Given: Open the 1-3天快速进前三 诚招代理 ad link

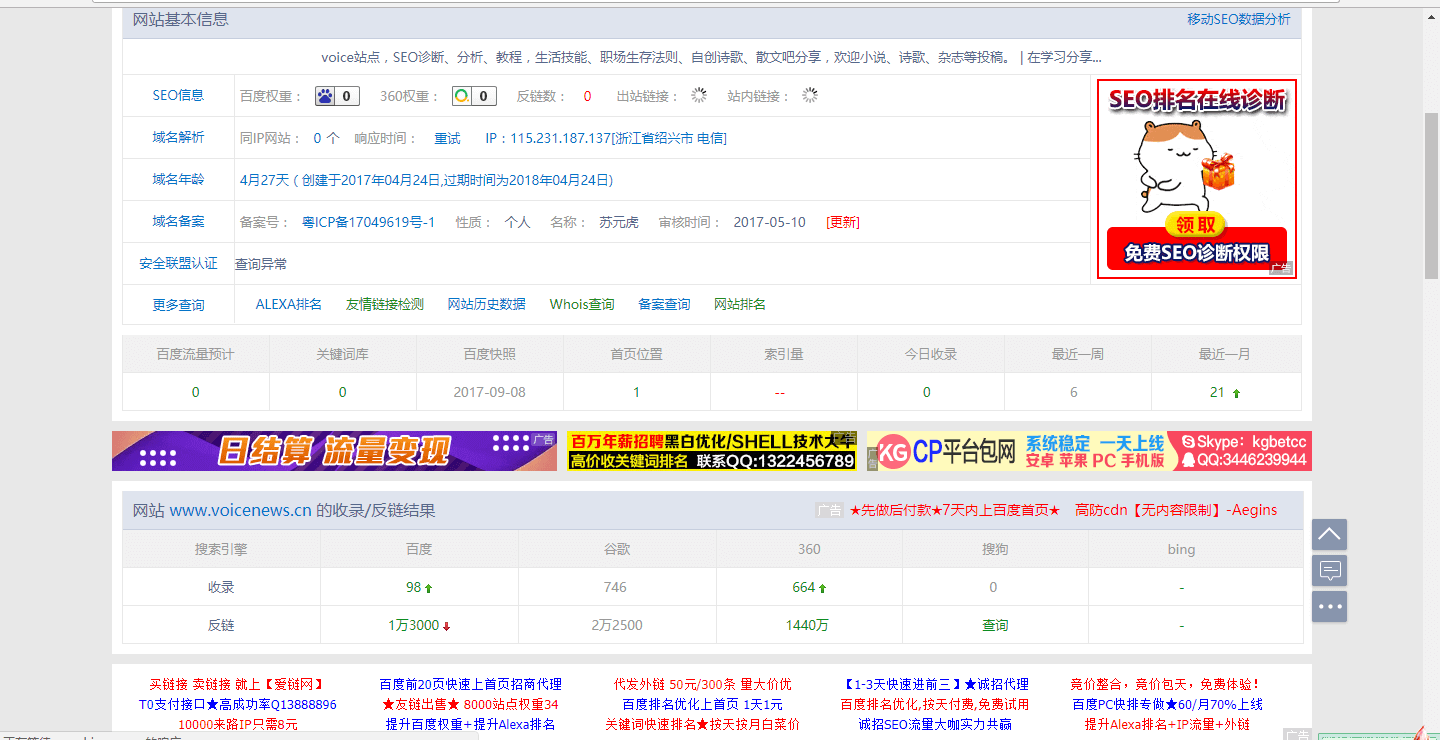Looking at the screenshot, I should coord(935,684).
